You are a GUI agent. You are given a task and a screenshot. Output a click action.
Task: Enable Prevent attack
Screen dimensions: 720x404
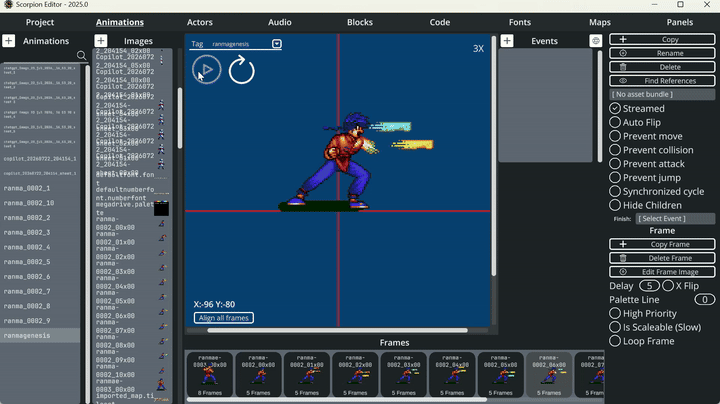615,163
